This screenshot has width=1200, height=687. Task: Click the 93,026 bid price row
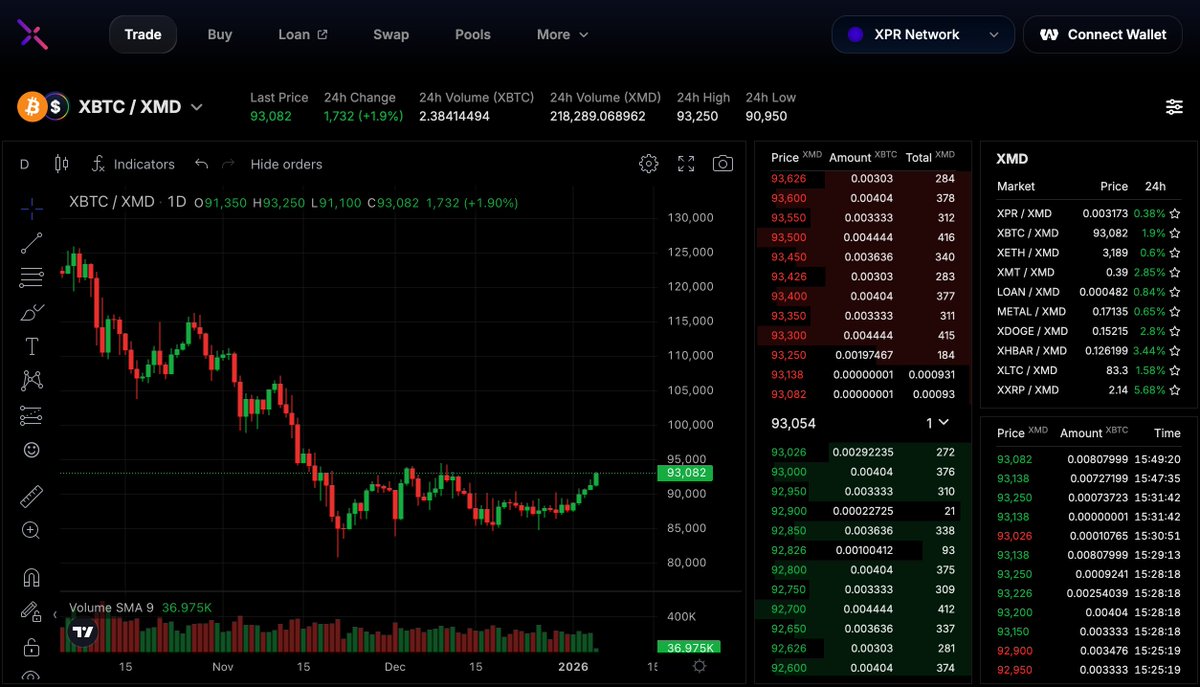pos(863,452)
